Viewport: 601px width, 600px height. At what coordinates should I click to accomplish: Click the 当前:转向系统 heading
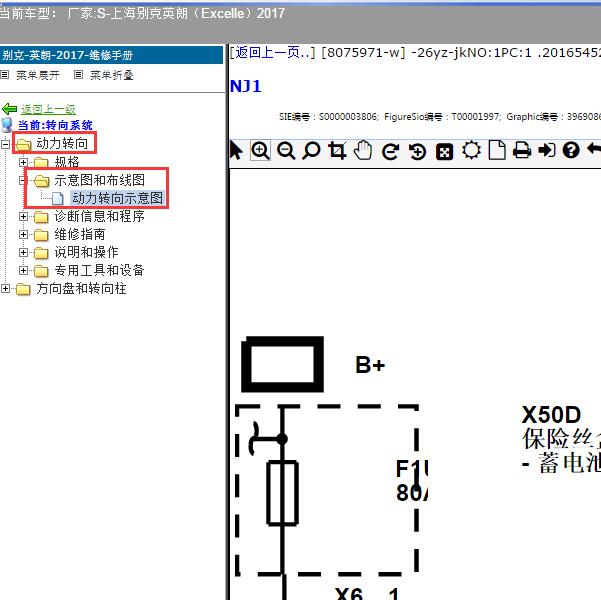tap(55, 125)
